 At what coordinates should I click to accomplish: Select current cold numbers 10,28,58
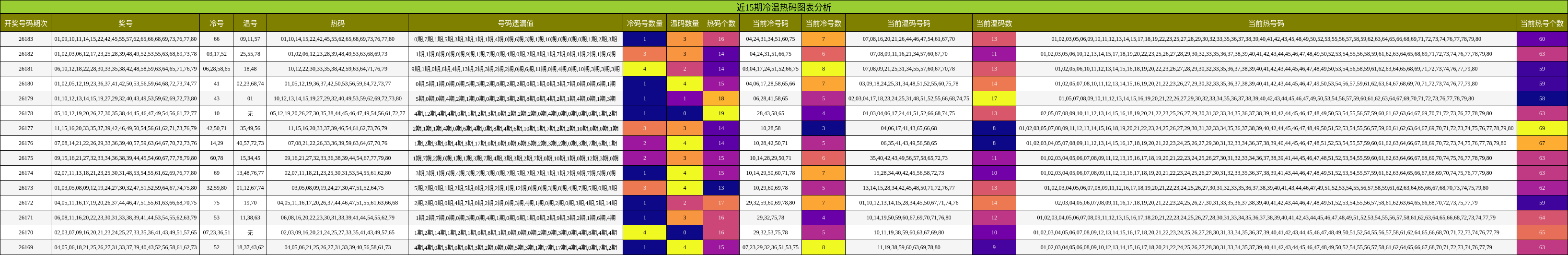coord(771,129)
